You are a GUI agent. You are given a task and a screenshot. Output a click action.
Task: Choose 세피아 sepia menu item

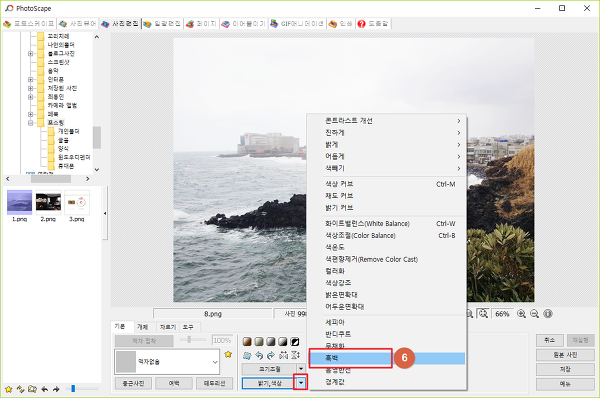(387, 322)
